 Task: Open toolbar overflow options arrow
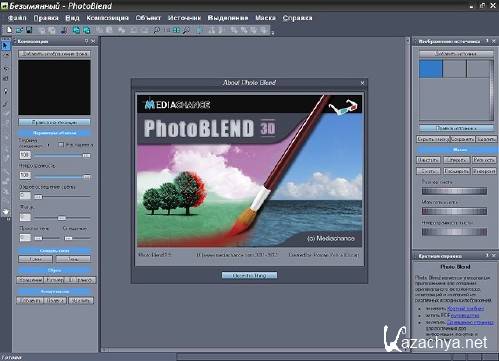273,33
